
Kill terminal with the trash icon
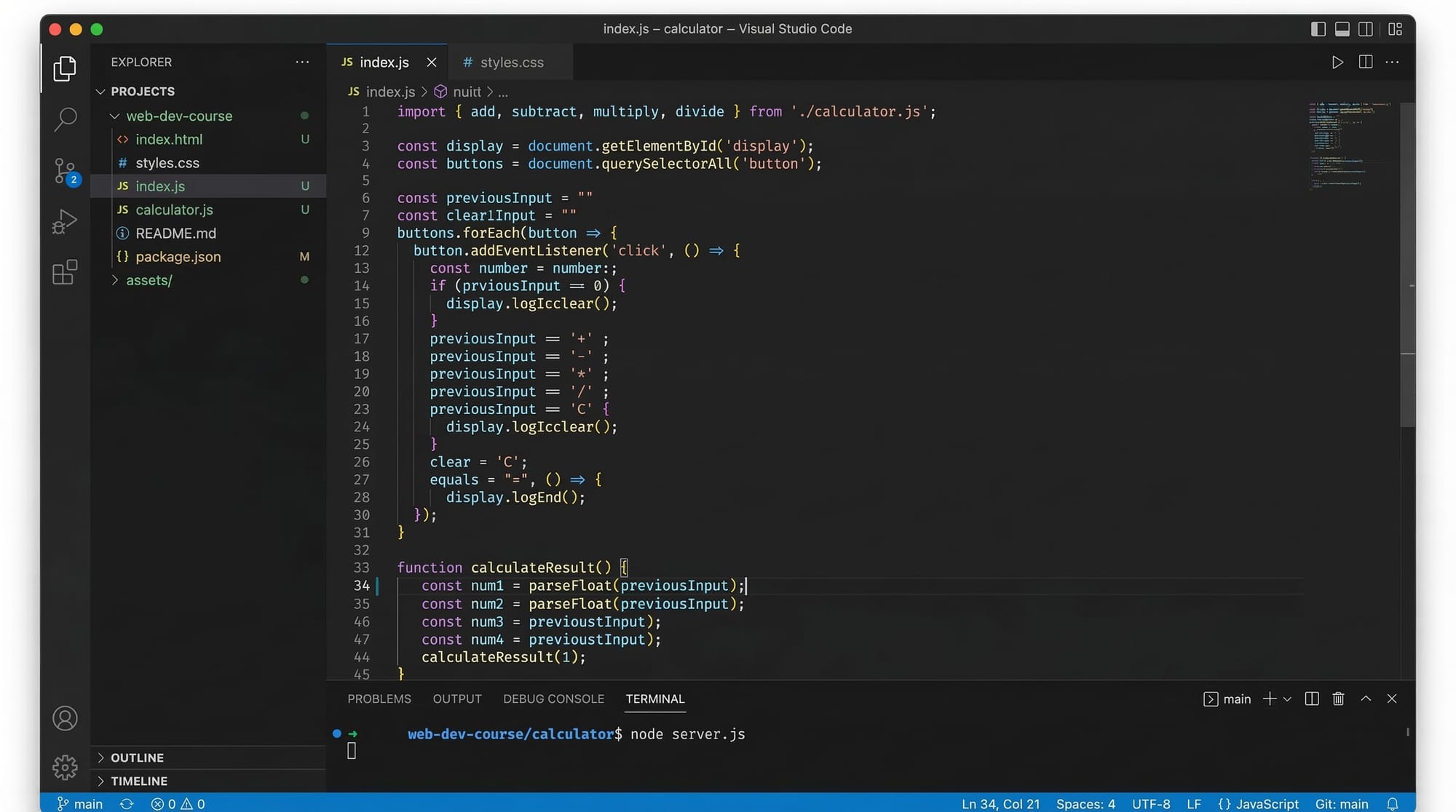[x=1338, y=698]
